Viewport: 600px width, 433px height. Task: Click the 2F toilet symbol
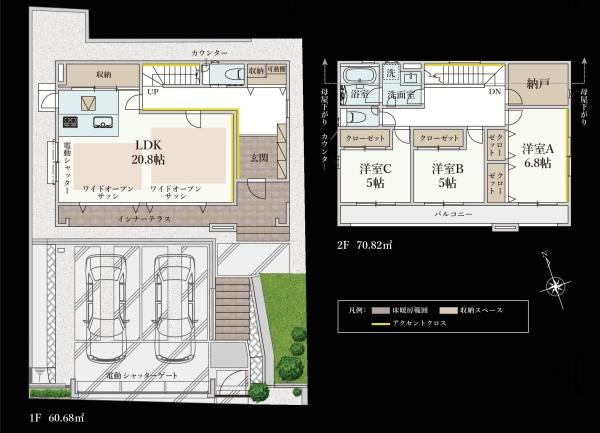(x=356, y=118)
